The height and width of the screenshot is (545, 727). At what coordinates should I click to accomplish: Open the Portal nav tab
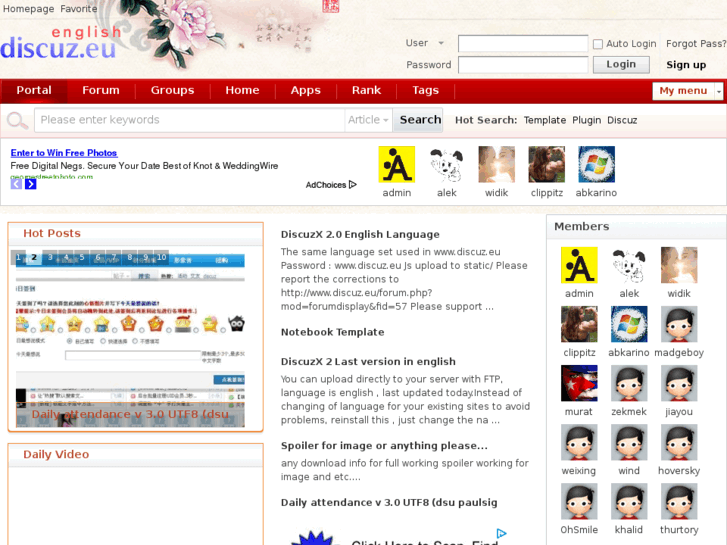34,90
